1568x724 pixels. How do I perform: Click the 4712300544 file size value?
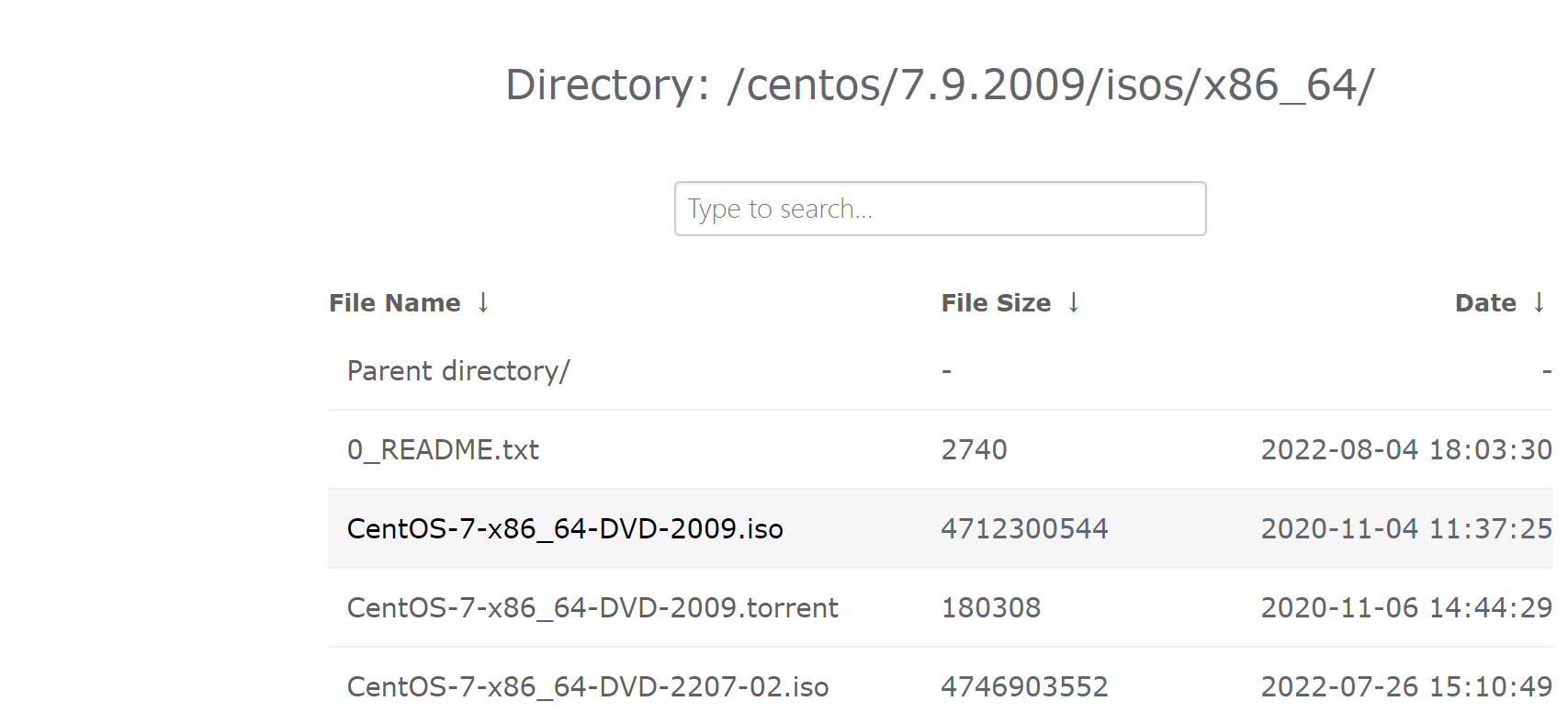coord(1024,529)
